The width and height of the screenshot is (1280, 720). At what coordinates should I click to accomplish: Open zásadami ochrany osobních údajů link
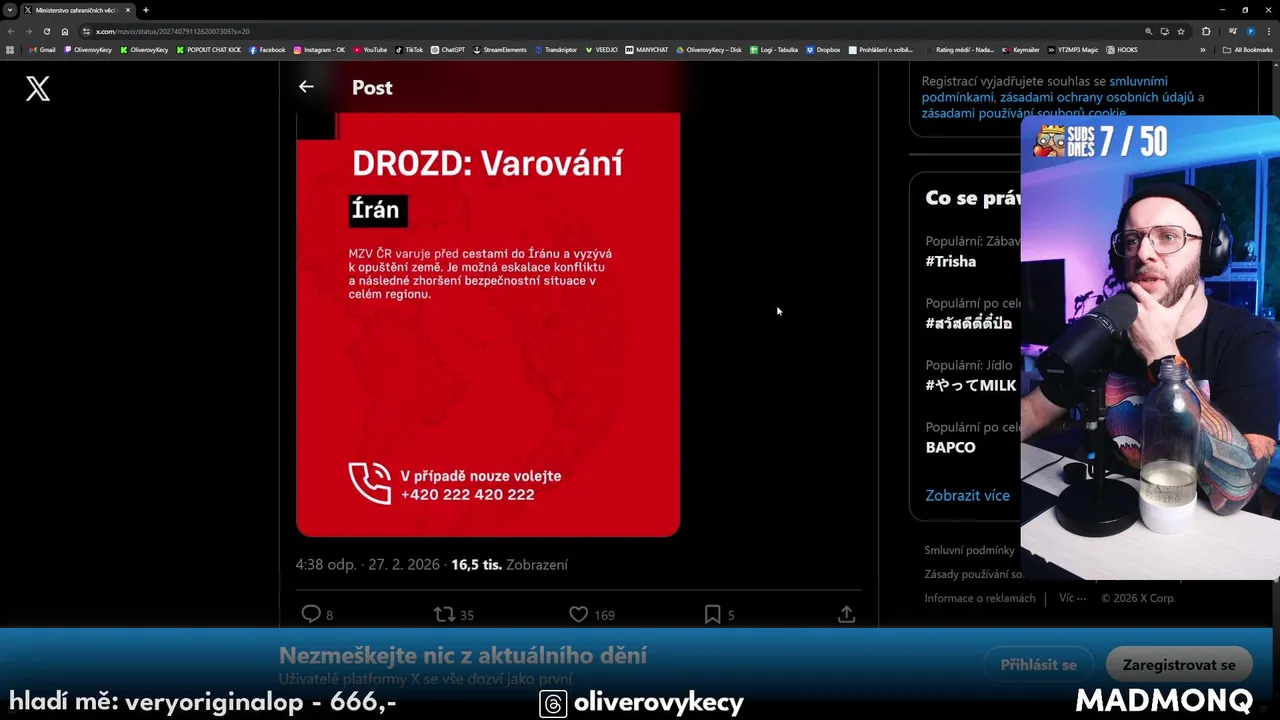pos(1096,97)
